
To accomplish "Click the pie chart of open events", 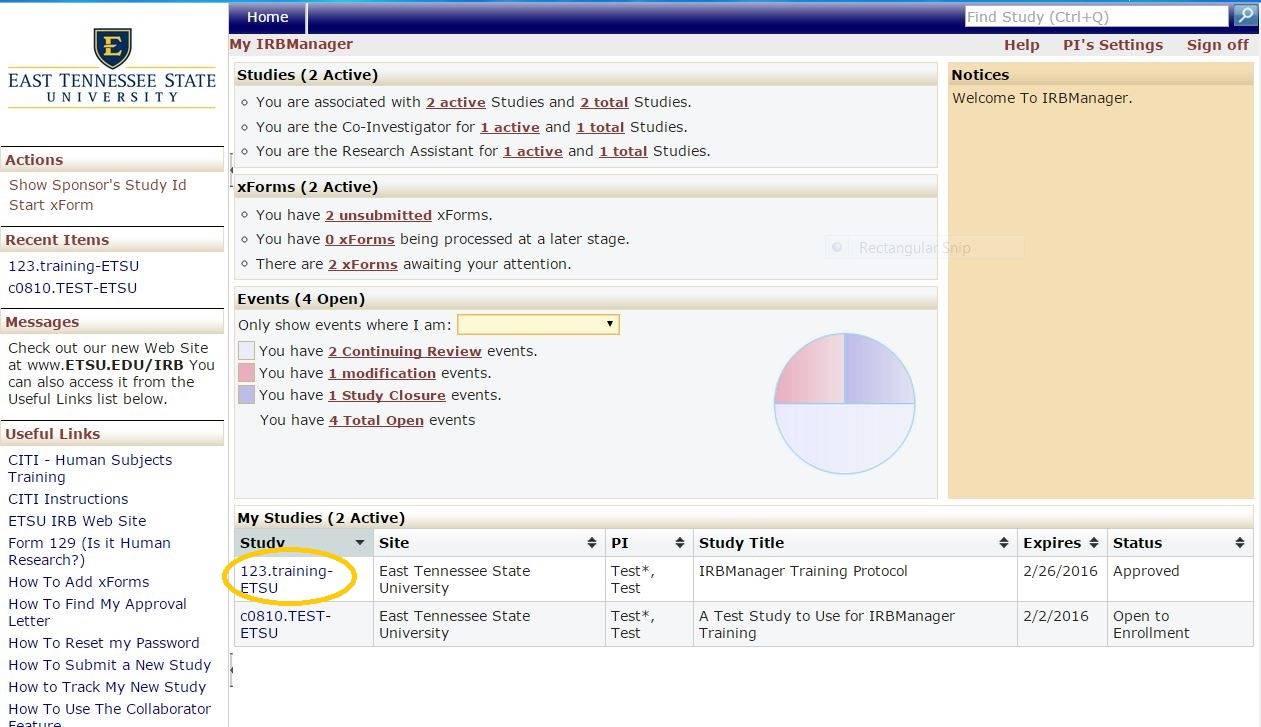I will point(844,403).
